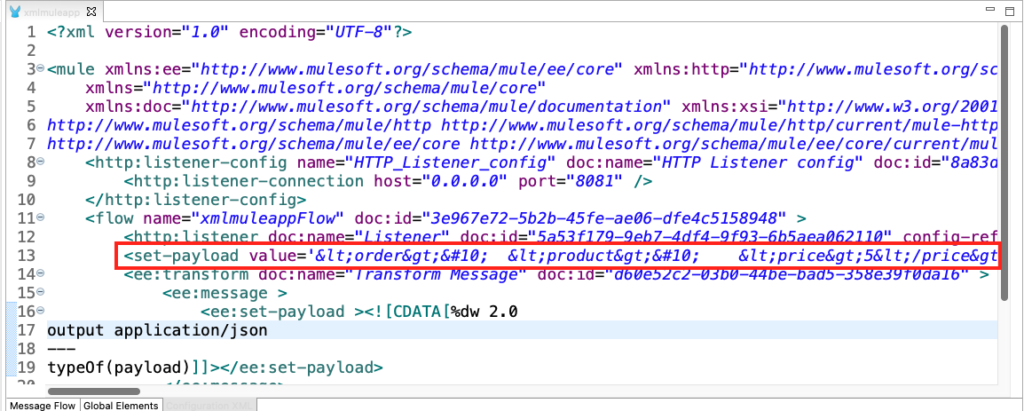Fold ee:set-payload block at line 16
The width and height of the screenshot is (1024, 411).
tap(39, 310)
